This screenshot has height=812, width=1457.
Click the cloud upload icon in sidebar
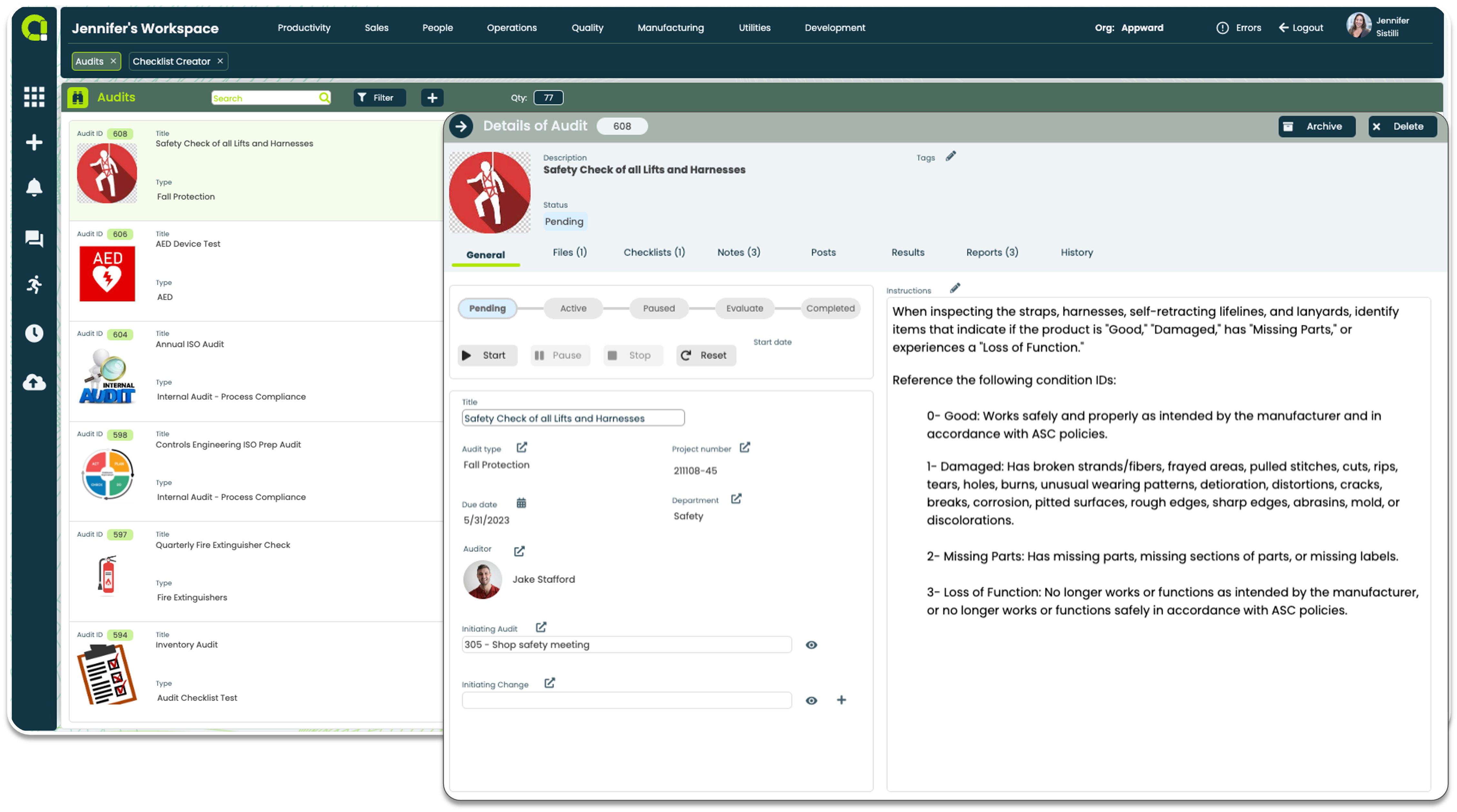34,383
